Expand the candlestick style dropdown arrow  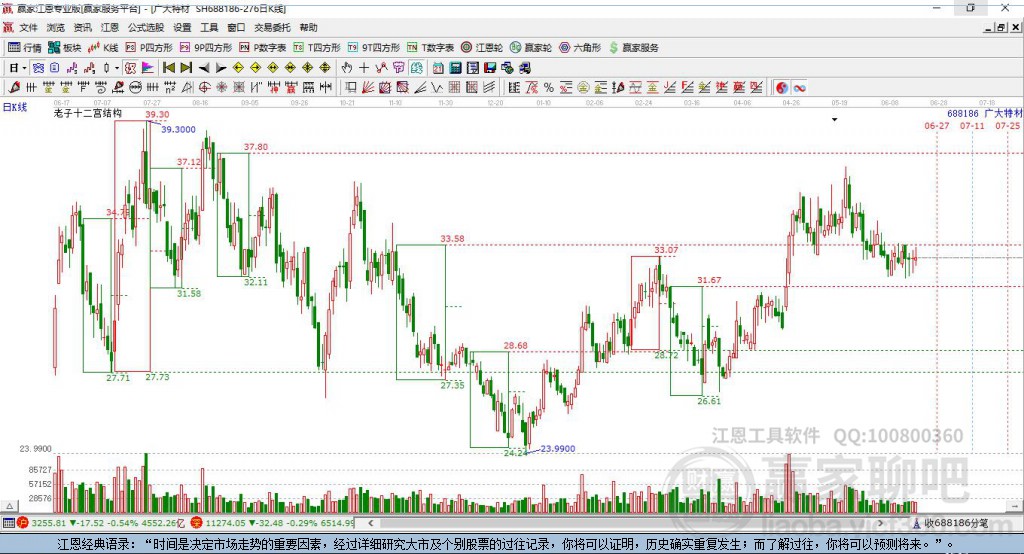click(116, 68)
